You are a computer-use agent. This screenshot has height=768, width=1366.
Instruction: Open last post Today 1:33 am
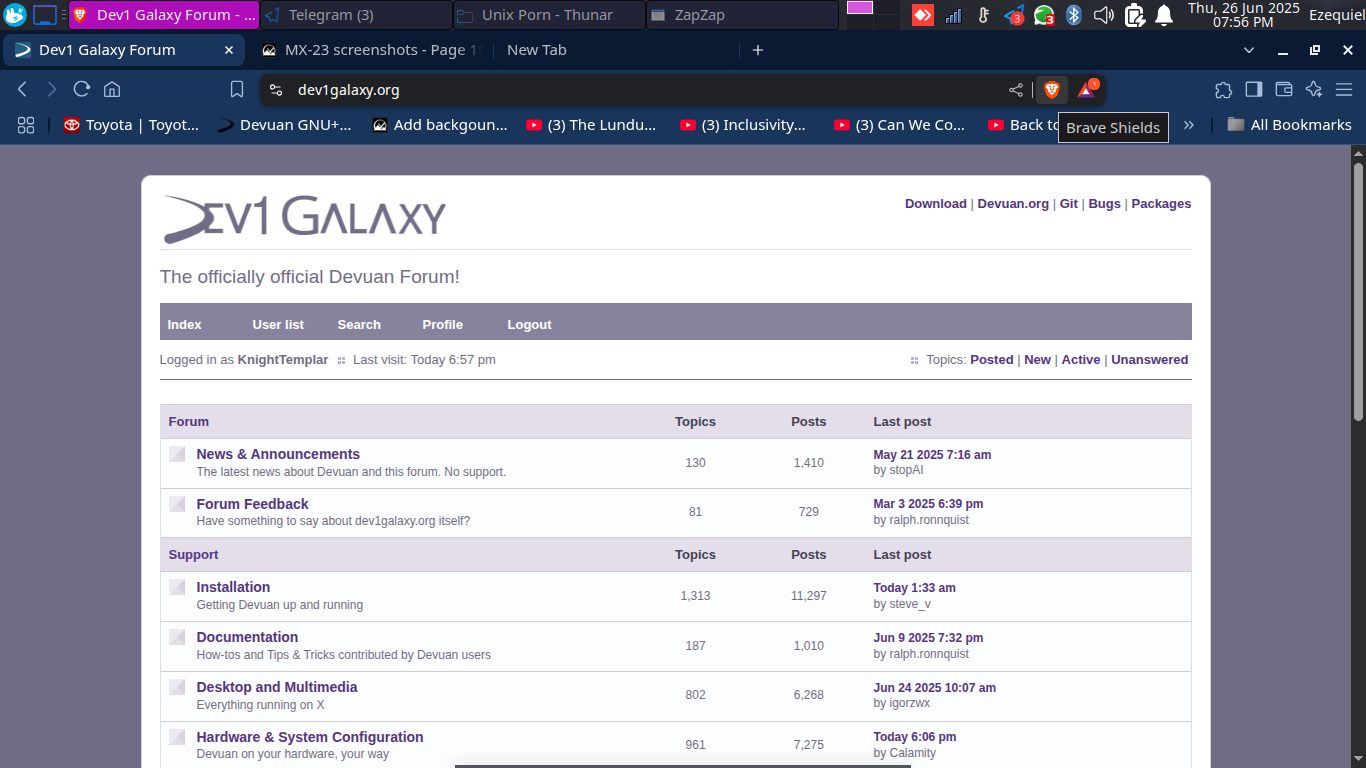pyautogui.click(x=915, y=588)
